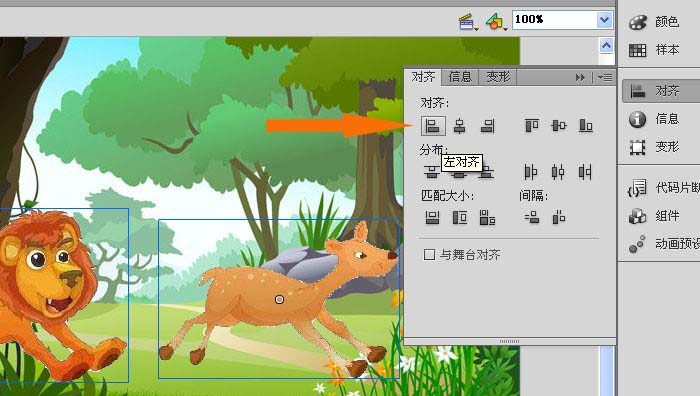Viewport: 700px width, 396px height.
Task: Click align horizontal center icon
Action: [x=459, y=126]
